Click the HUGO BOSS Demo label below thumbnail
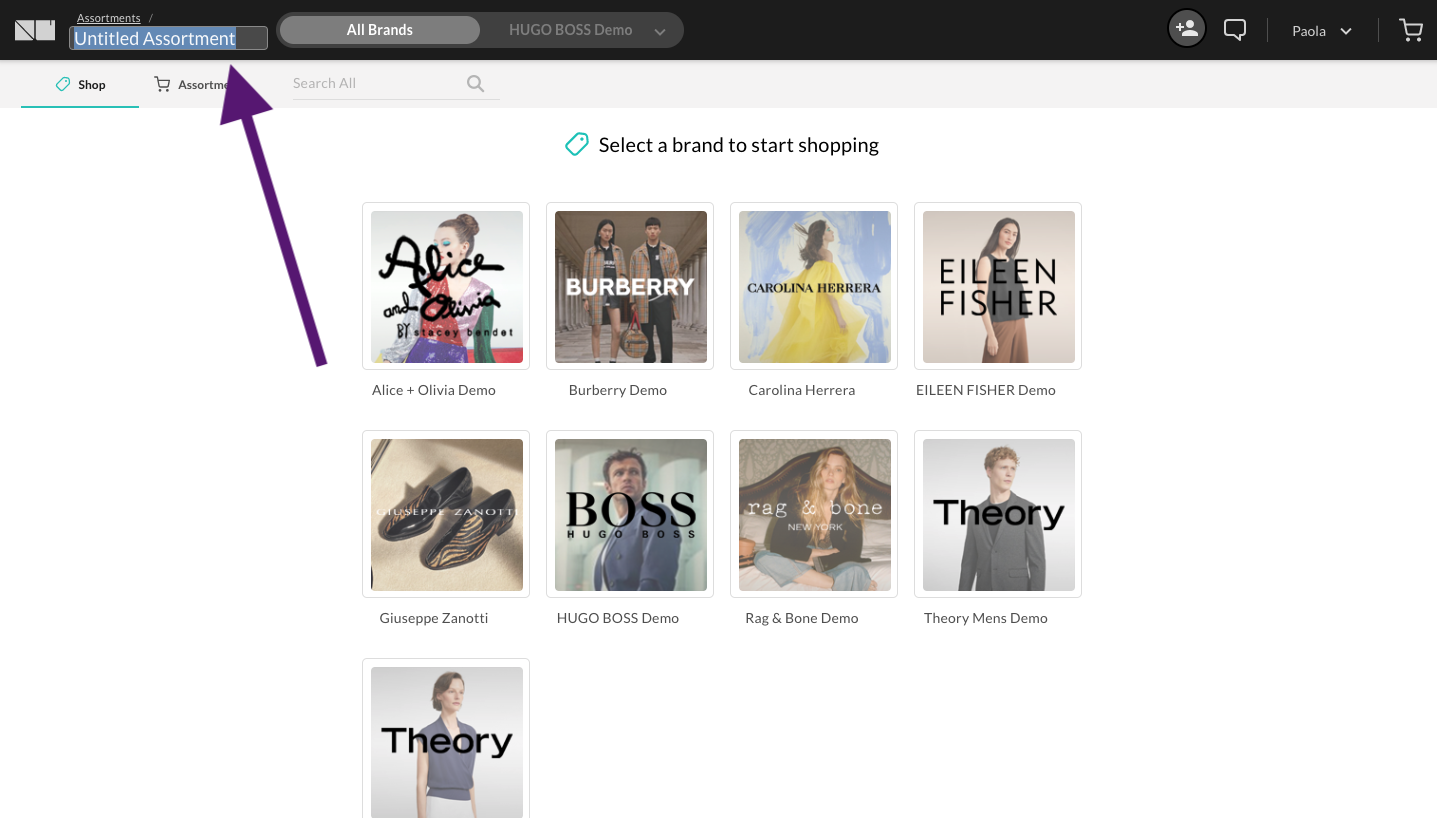1437x818 pixels. click(618, 618)
